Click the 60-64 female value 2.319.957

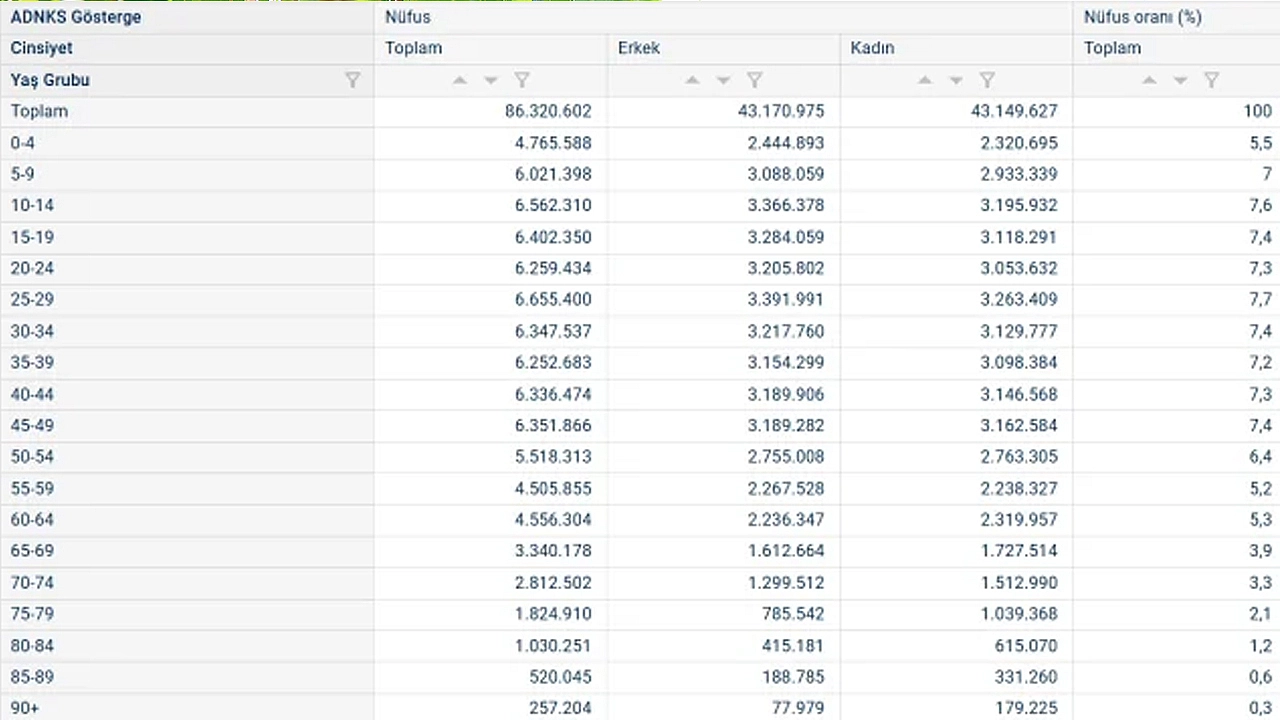(1019, 519)
